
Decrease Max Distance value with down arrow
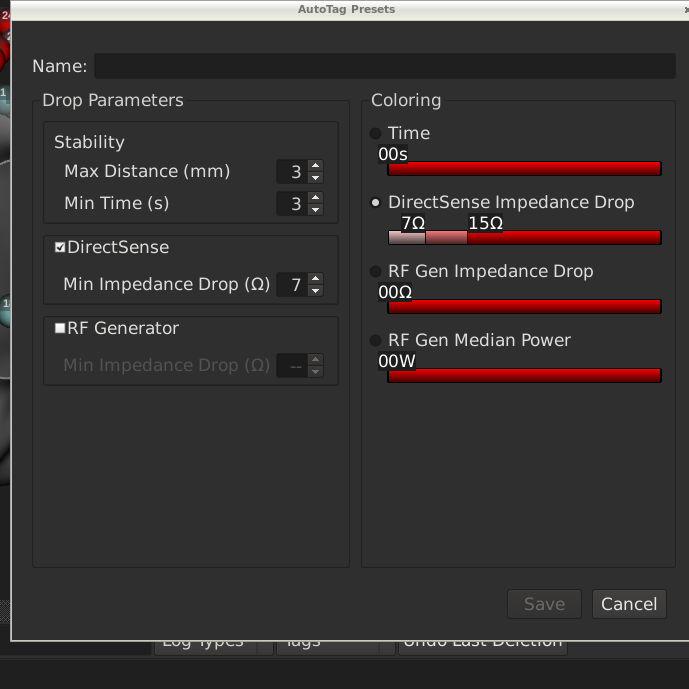click(x=316, y=177)
